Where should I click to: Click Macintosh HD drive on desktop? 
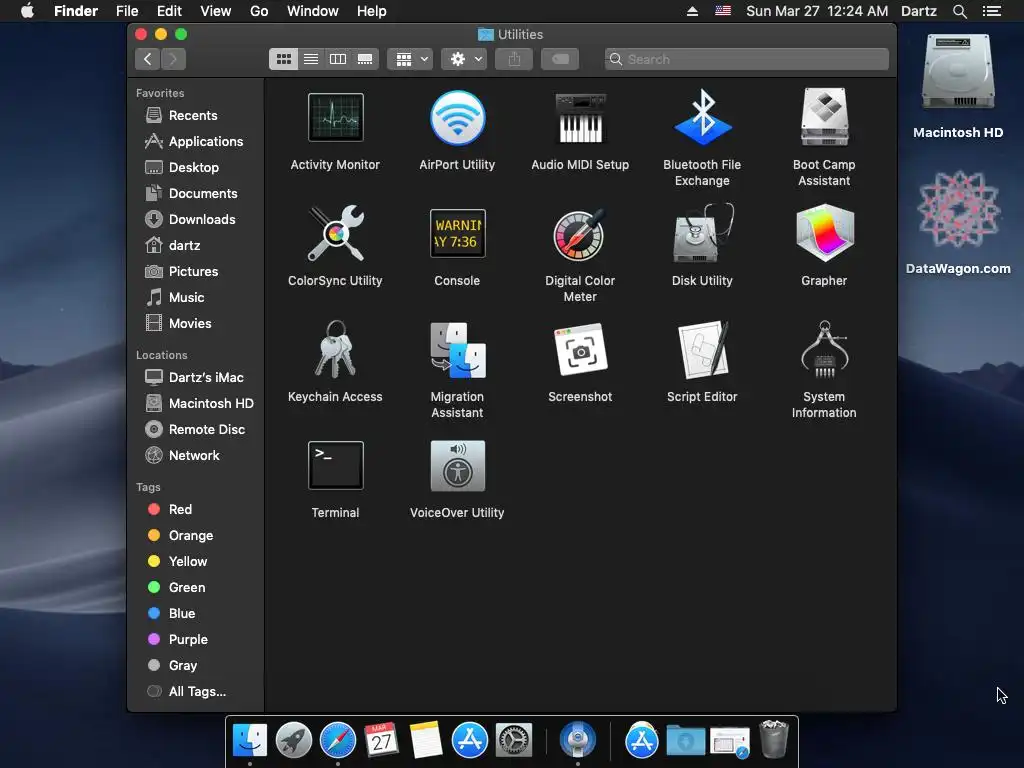click(957, 72)
